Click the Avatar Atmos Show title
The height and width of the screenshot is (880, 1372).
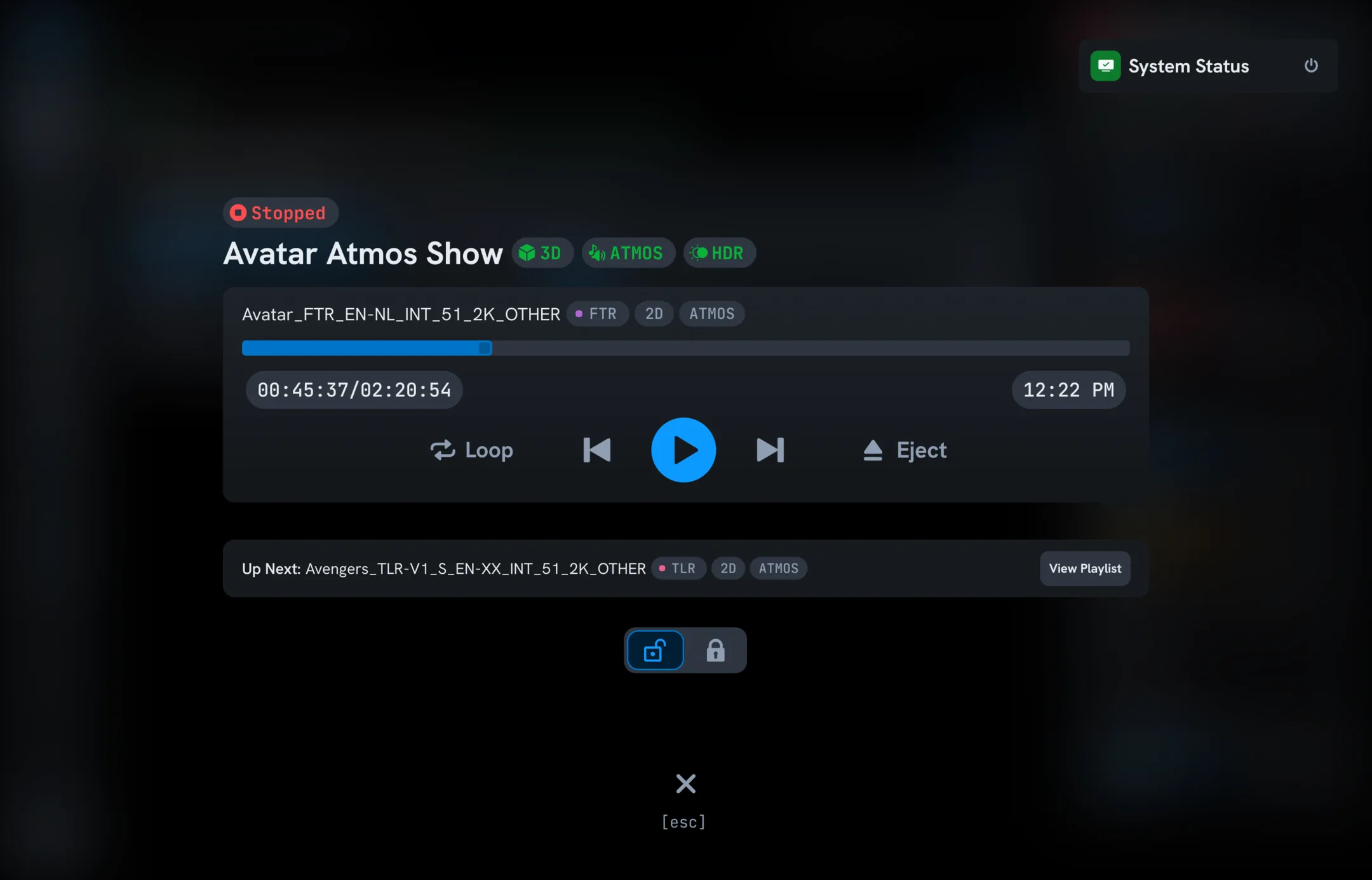(363, 254)
